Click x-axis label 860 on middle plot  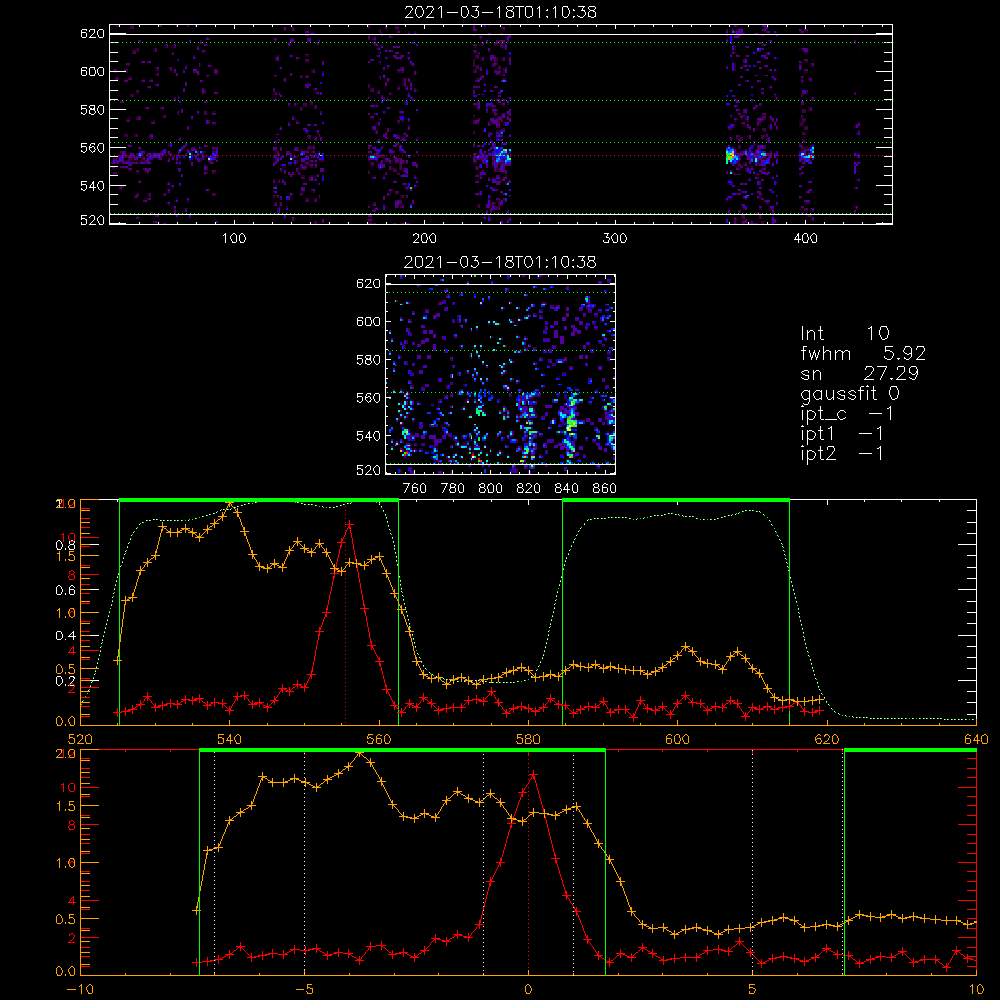pyautogui.click(x=605, y=489)
